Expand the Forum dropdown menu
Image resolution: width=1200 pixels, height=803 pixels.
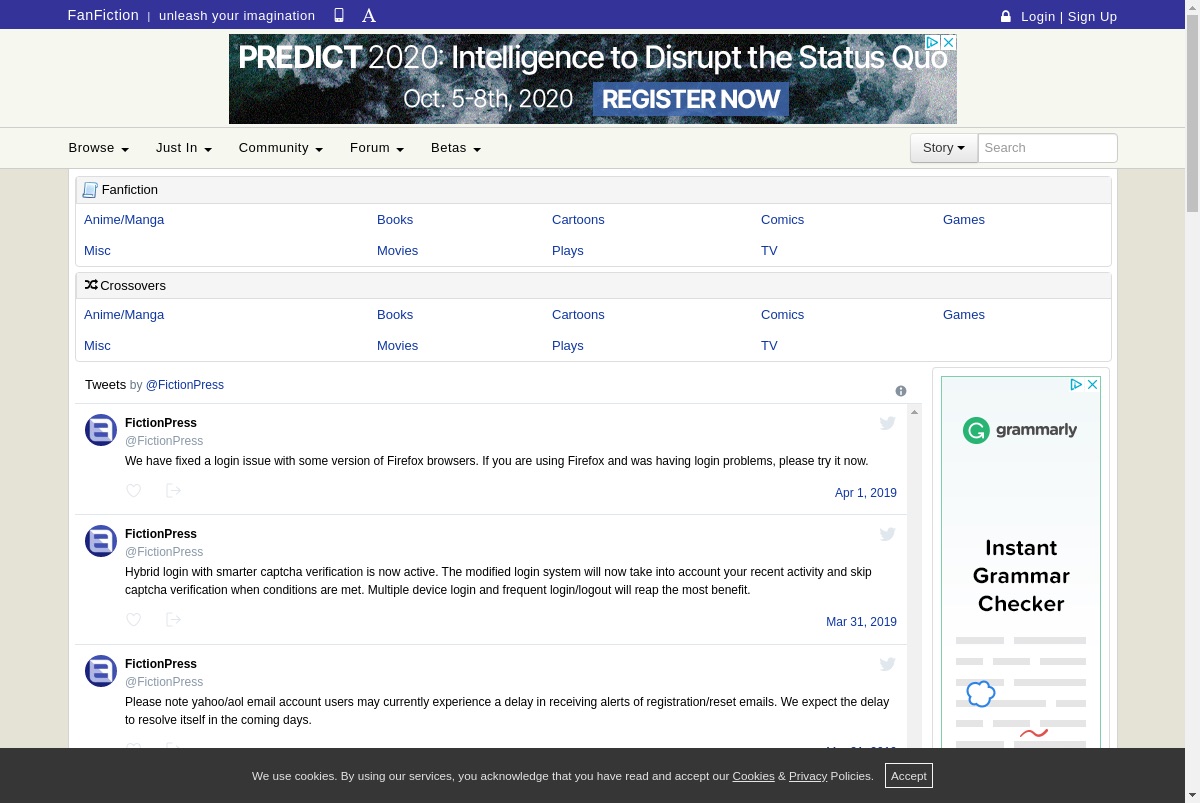pyautogui.click(x=377, y=148)
